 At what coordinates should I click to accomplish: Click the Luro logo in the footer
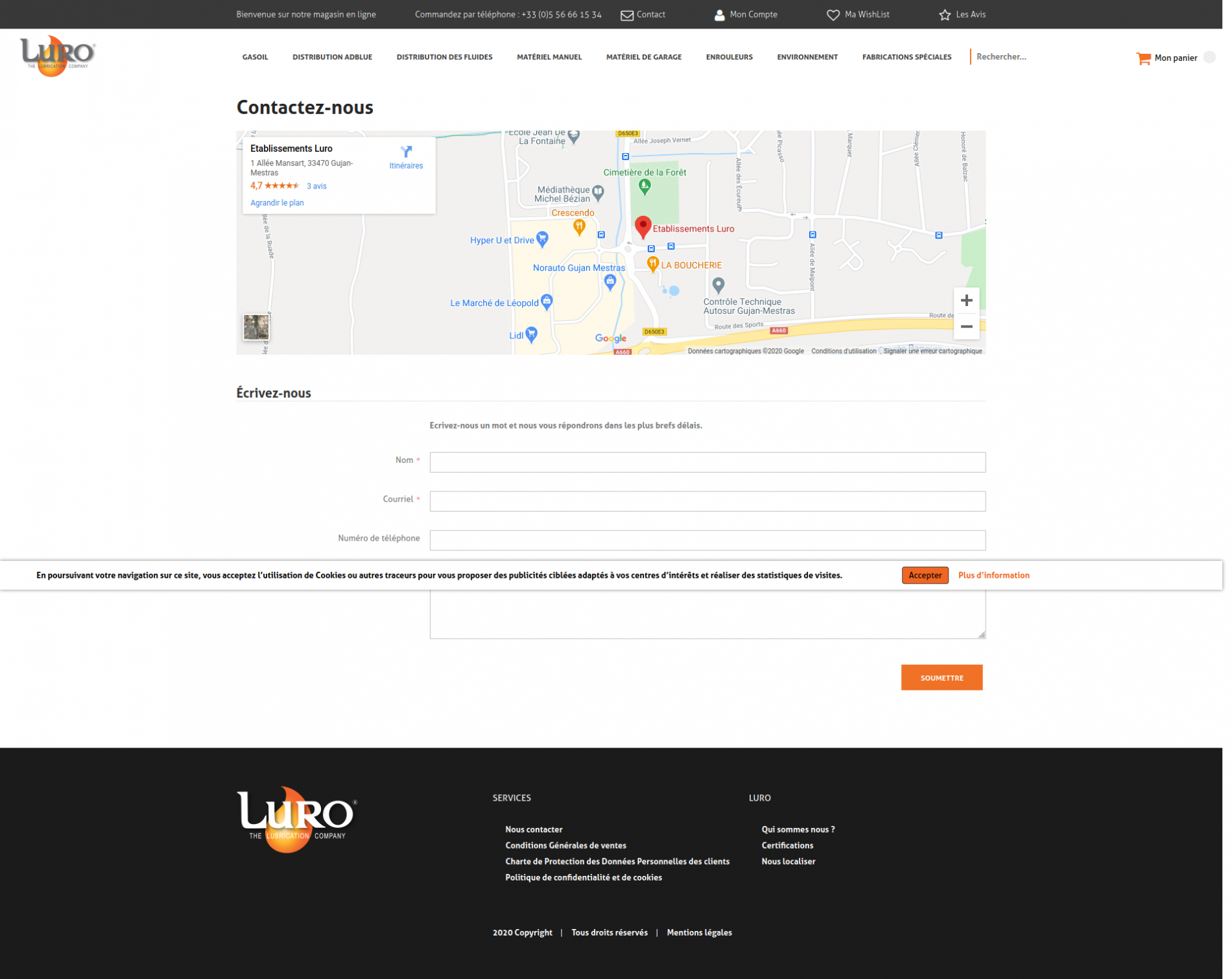297,819
